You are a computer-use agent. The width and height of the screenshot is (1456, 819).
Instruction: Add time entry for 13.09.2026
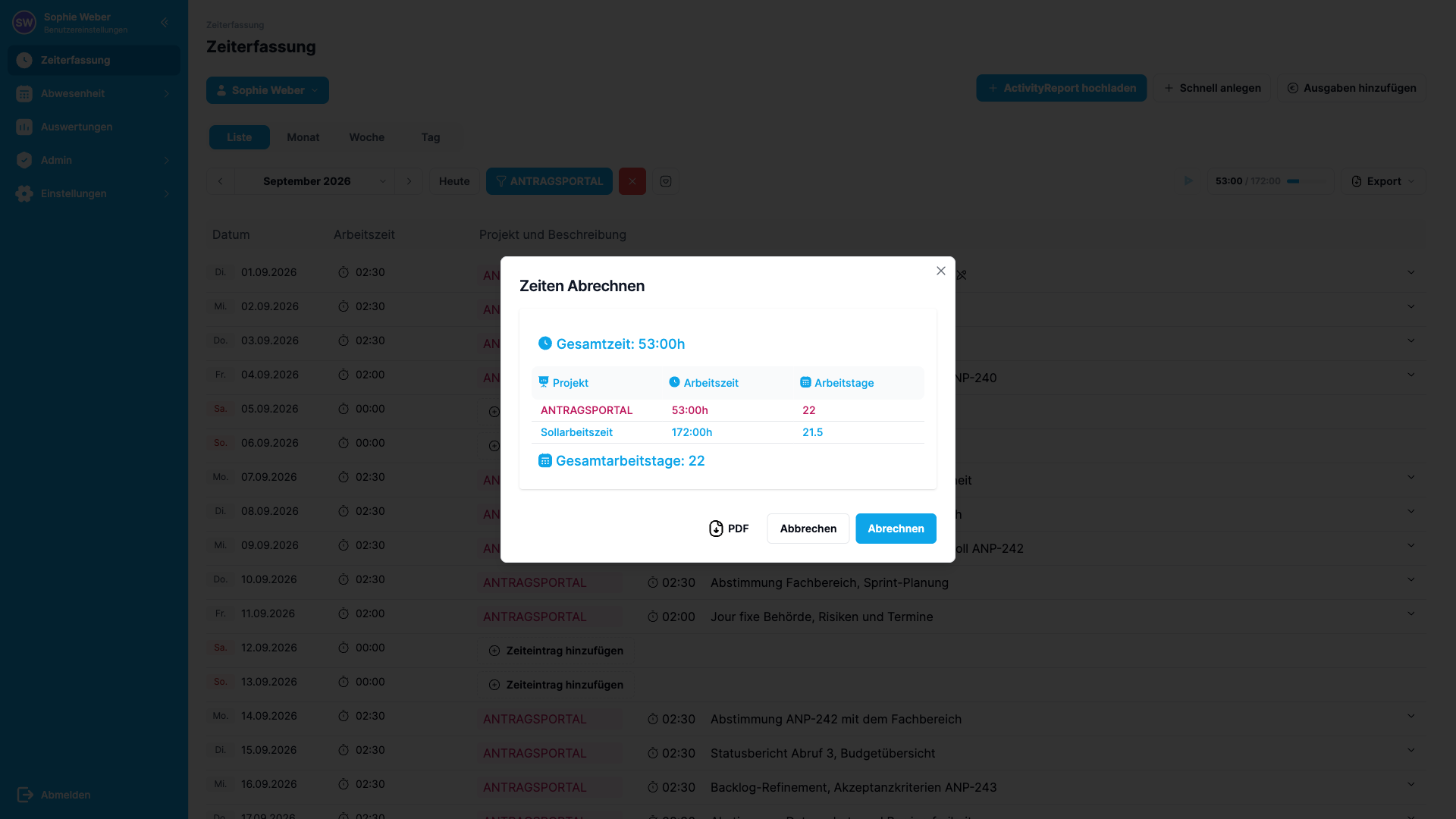(x=556, y=685)
